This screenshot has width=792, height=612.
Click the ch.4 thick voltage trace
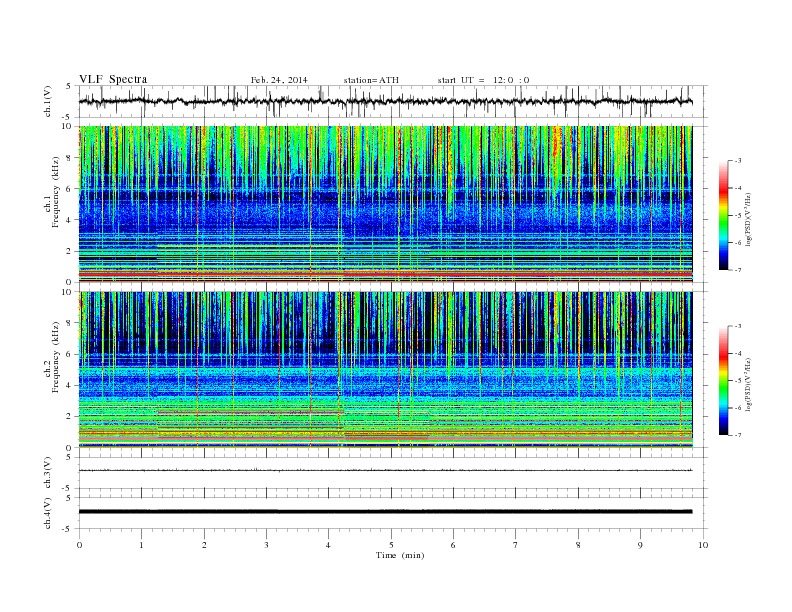pyautogui.click(x=385, y=512)
